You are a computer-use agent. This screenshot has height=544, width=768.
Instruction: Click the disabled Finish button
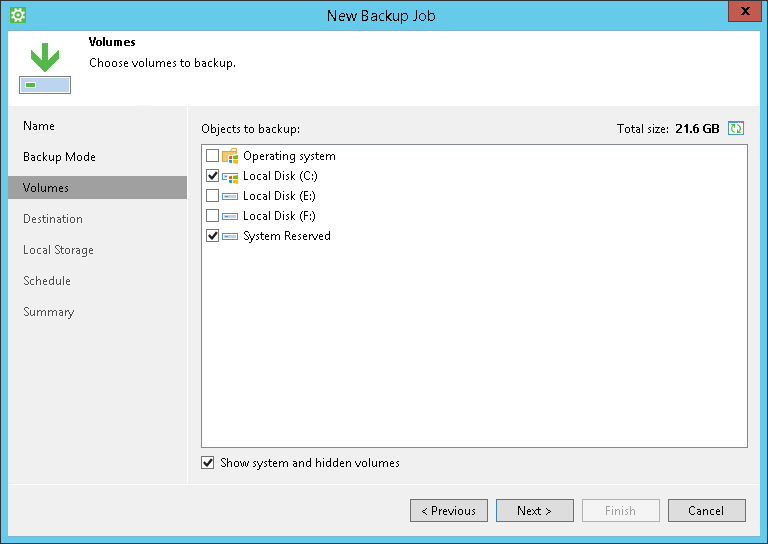[x=621, y=511]
